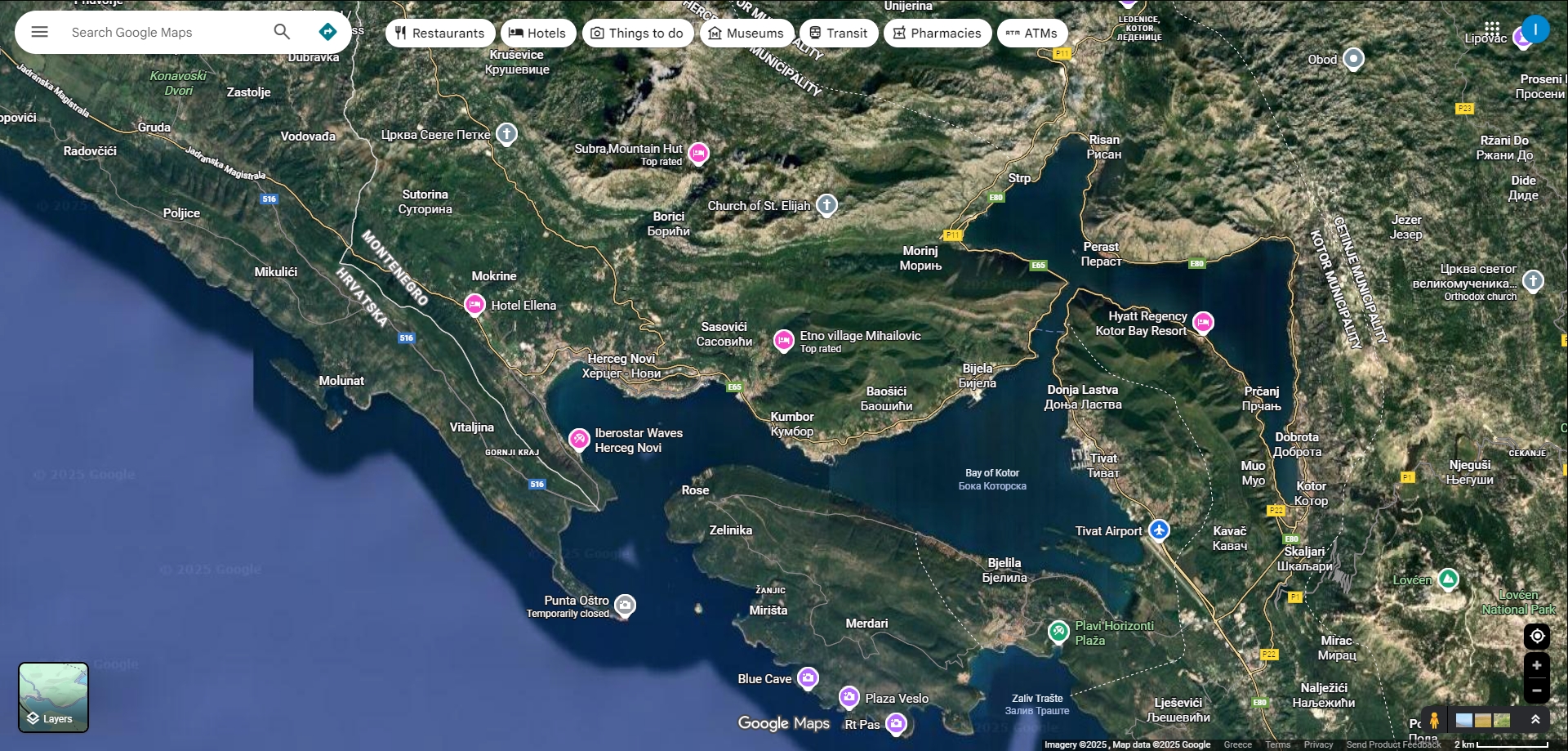Center map with my location button

click(x=1536, y=636)
